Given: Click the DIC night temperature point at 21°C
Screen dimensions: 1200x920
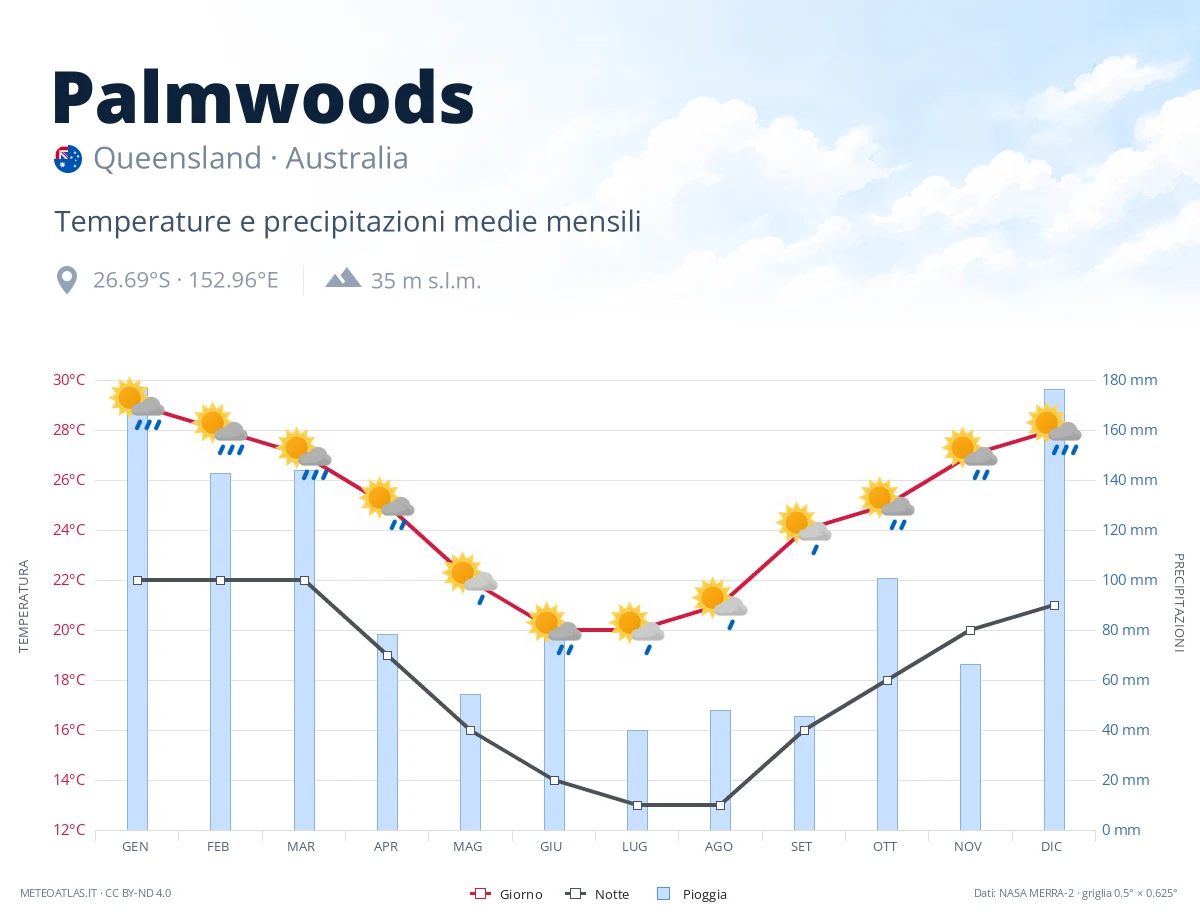Looking at the screenshot, I should click(1054, 605).
